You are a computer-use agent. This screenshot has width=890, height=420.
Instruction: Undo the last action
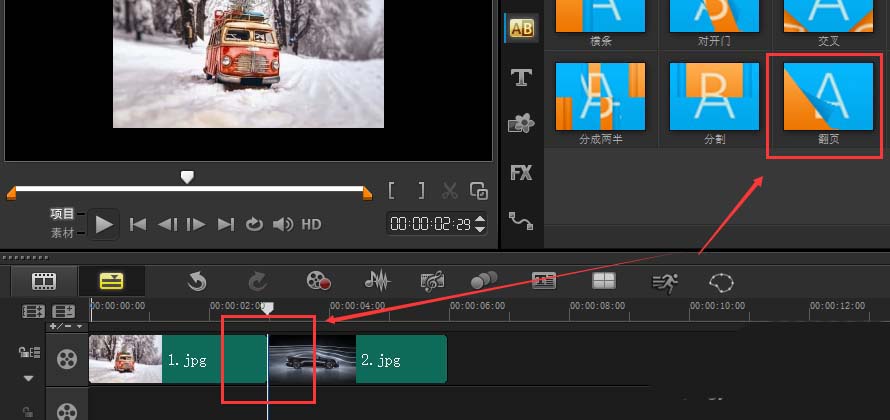(x=197, y=281)
